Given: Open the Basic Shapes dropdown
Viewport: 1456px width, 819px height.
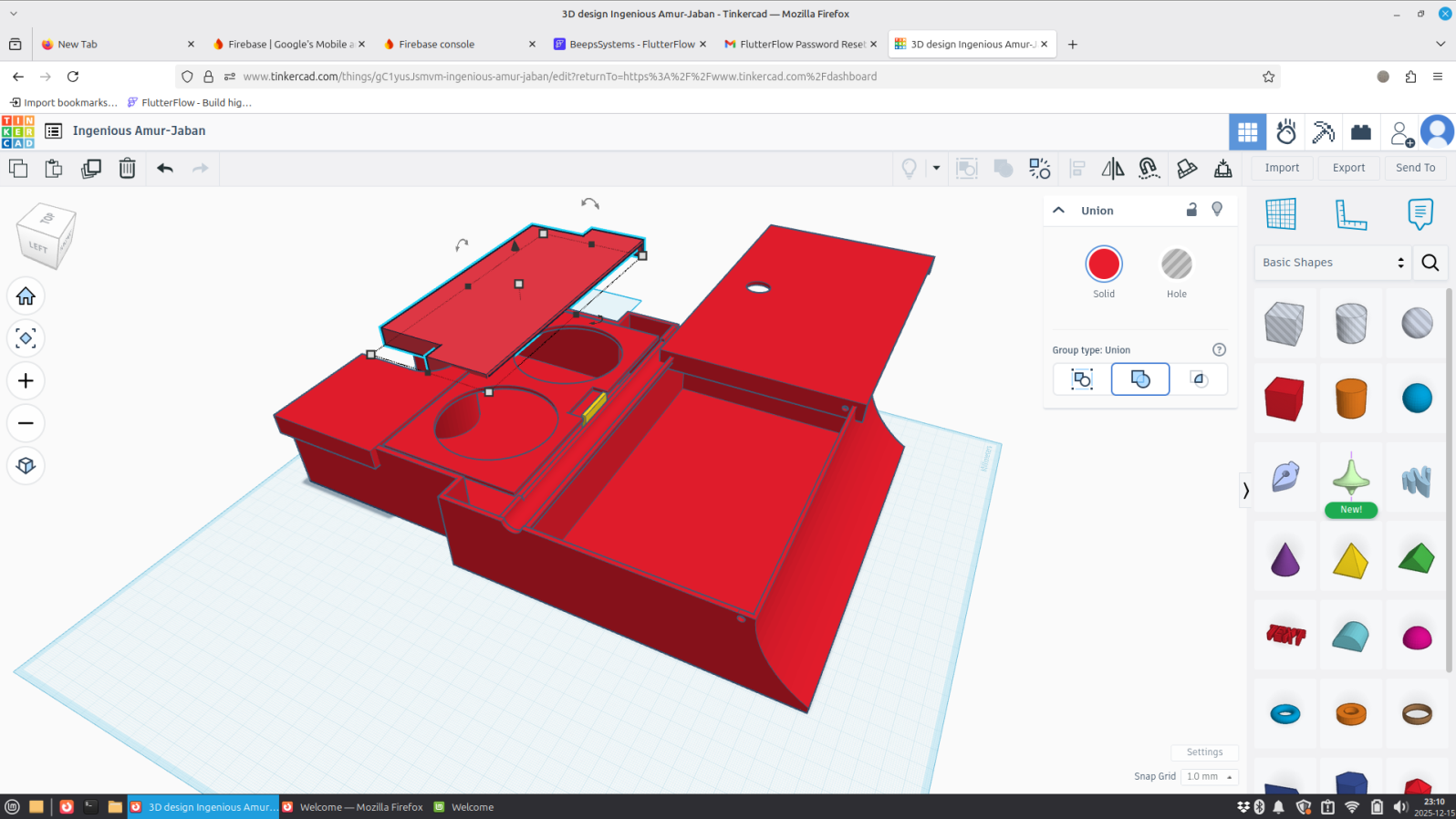Looking at the screenshot, I should click(1332, 263).
